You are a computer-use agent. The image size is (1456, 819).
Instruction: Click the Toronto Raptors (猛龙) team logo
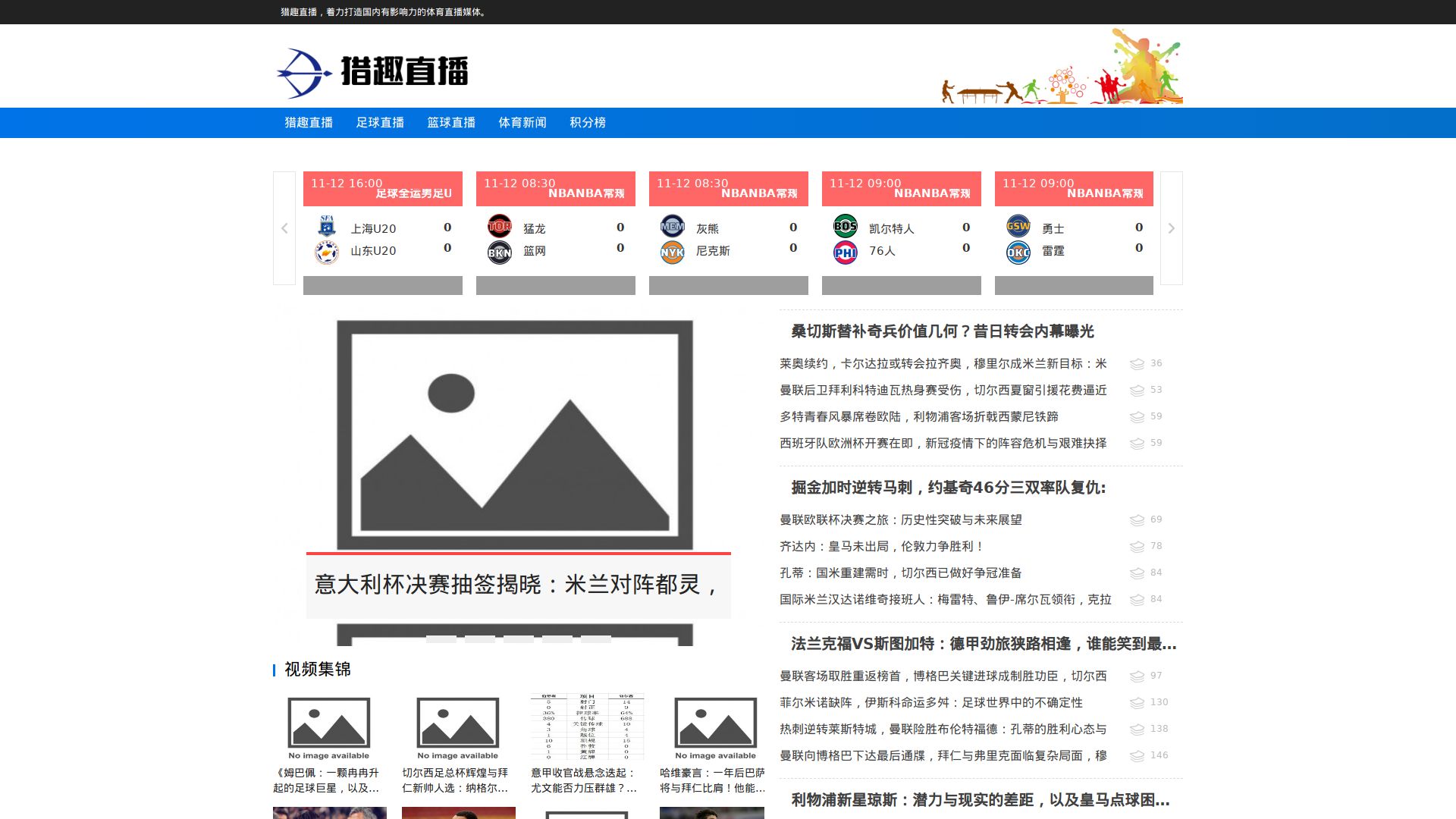(x=499, y=226)
